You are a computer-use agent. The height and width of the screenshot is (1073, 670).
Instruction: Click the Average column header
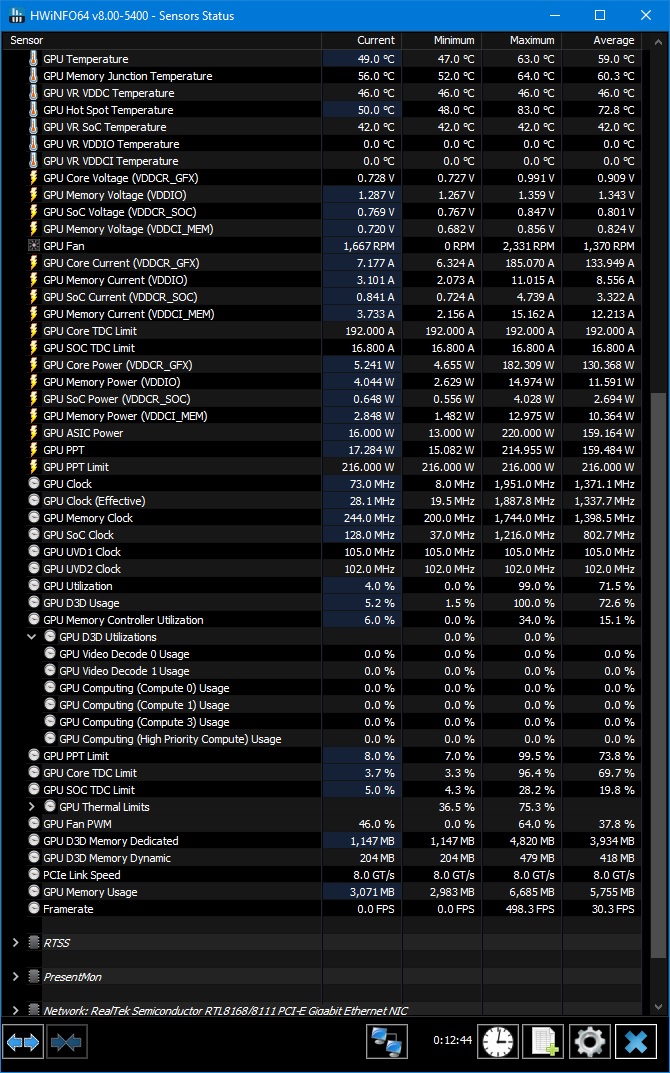pyautogui.click(x=602, y=40)
